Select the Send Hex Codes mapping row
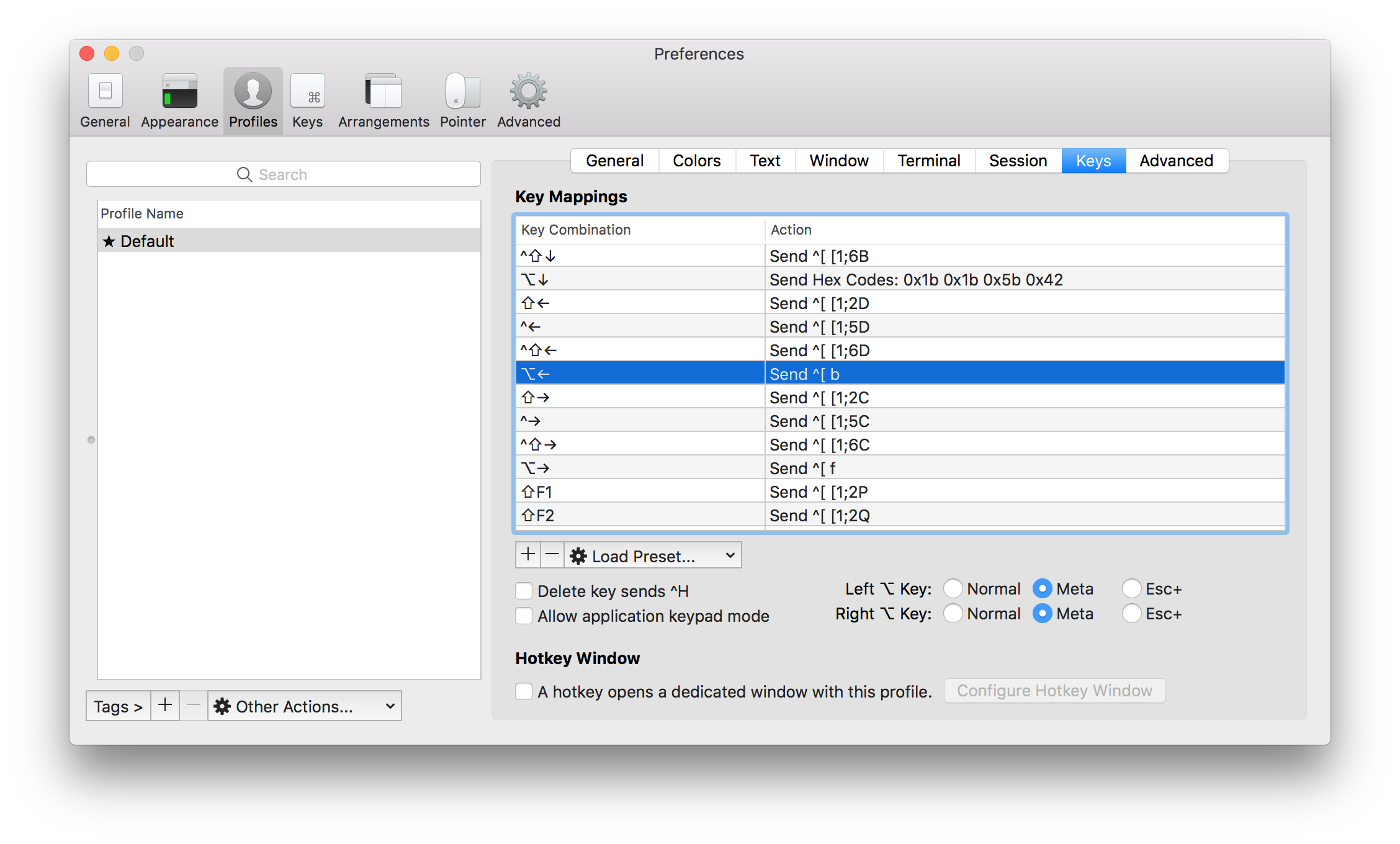This screenshot has width=1400, height=844. (x=900, y=279)
